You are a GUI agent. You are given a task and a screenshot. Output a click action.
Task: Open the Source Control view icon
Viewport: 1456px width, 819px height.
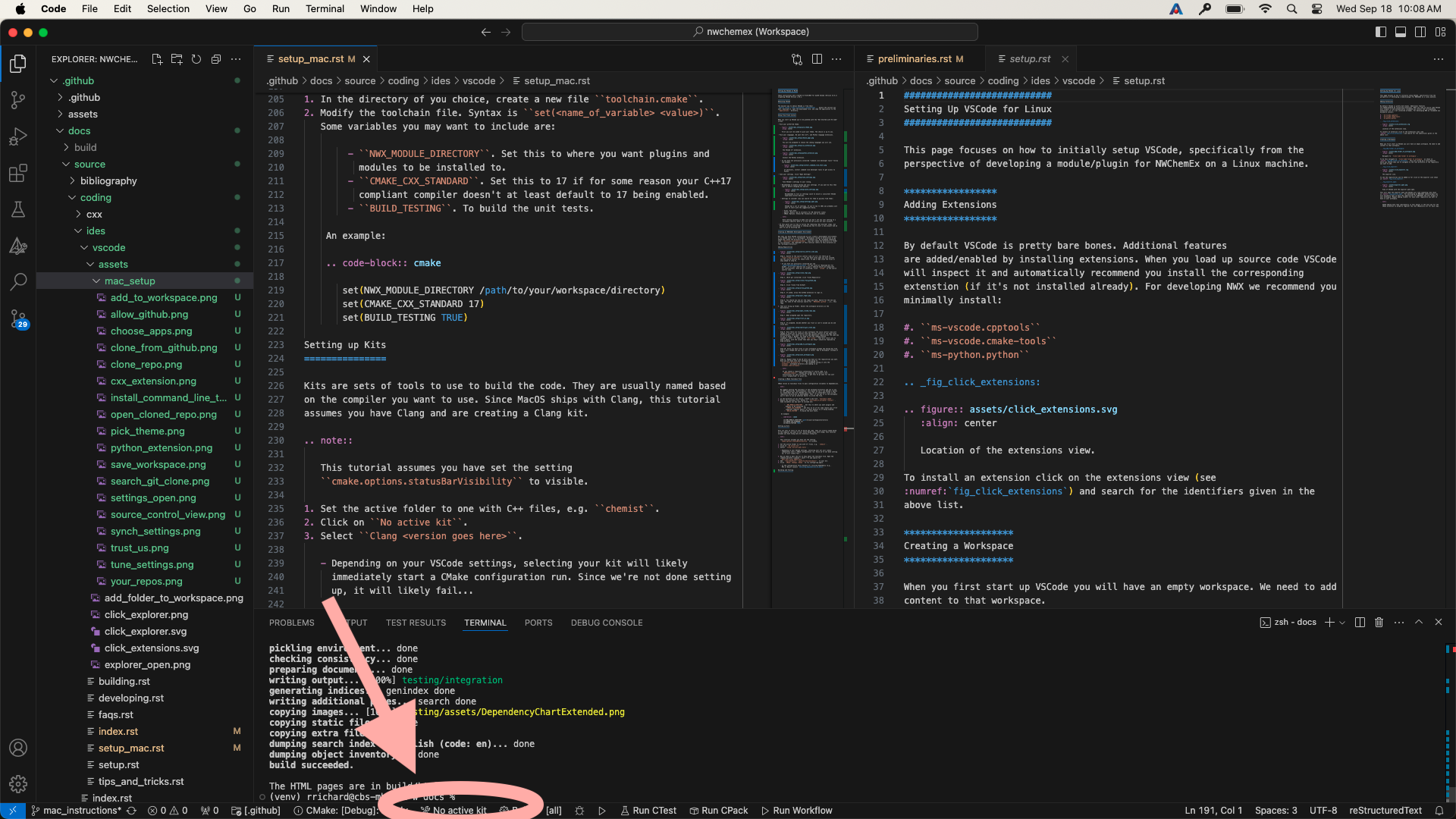click(x=18, y=100)
